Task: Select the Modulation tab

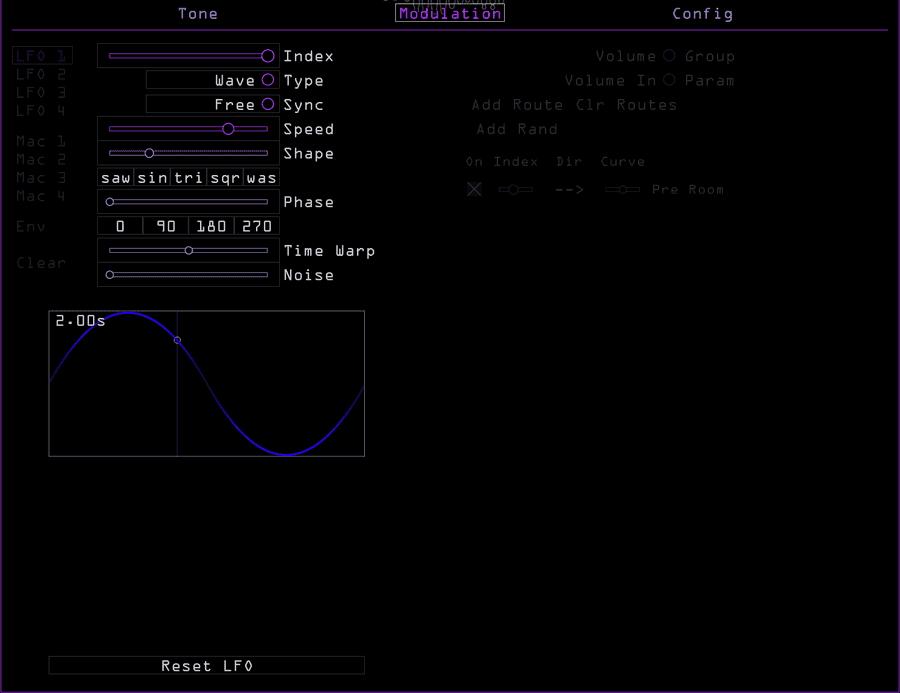Action: [x=450, y=14]
